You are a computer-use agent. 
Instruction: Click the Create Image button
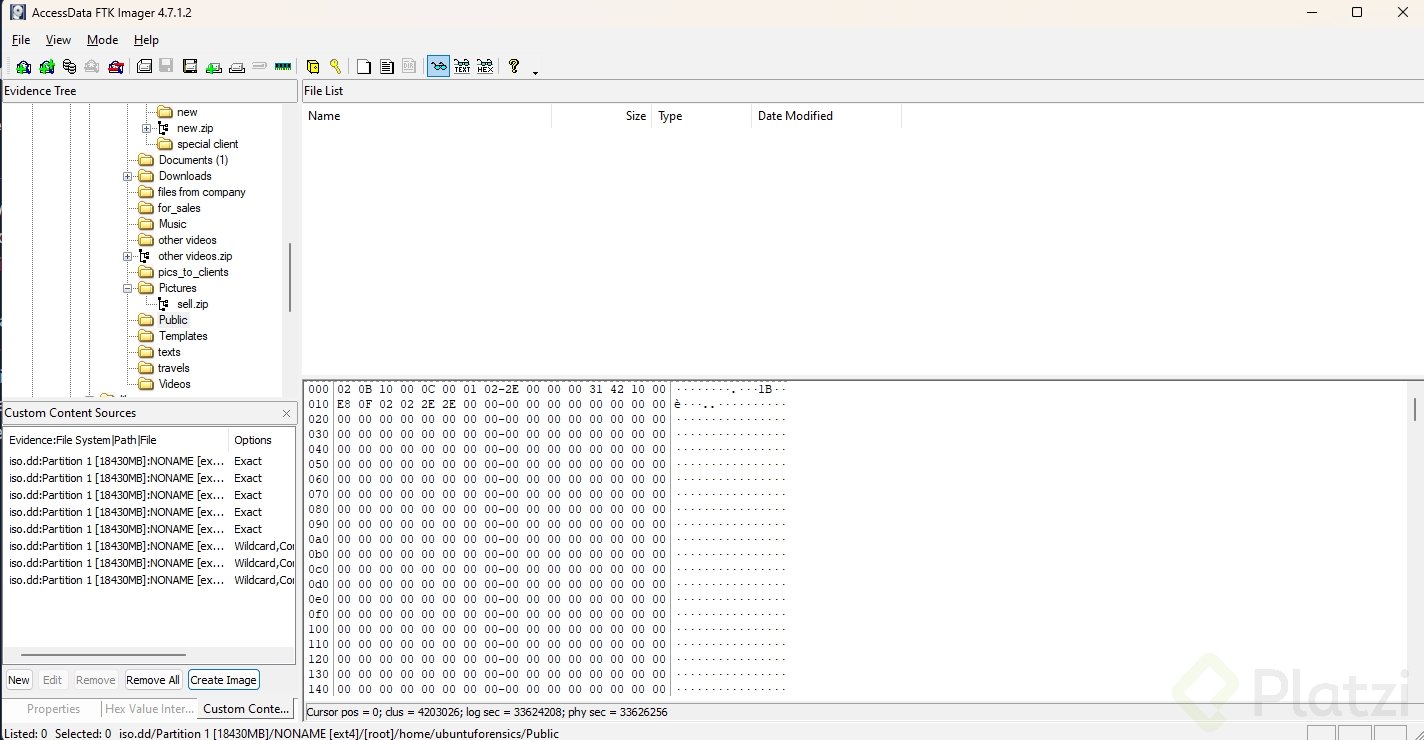click(x=224, y=680)
